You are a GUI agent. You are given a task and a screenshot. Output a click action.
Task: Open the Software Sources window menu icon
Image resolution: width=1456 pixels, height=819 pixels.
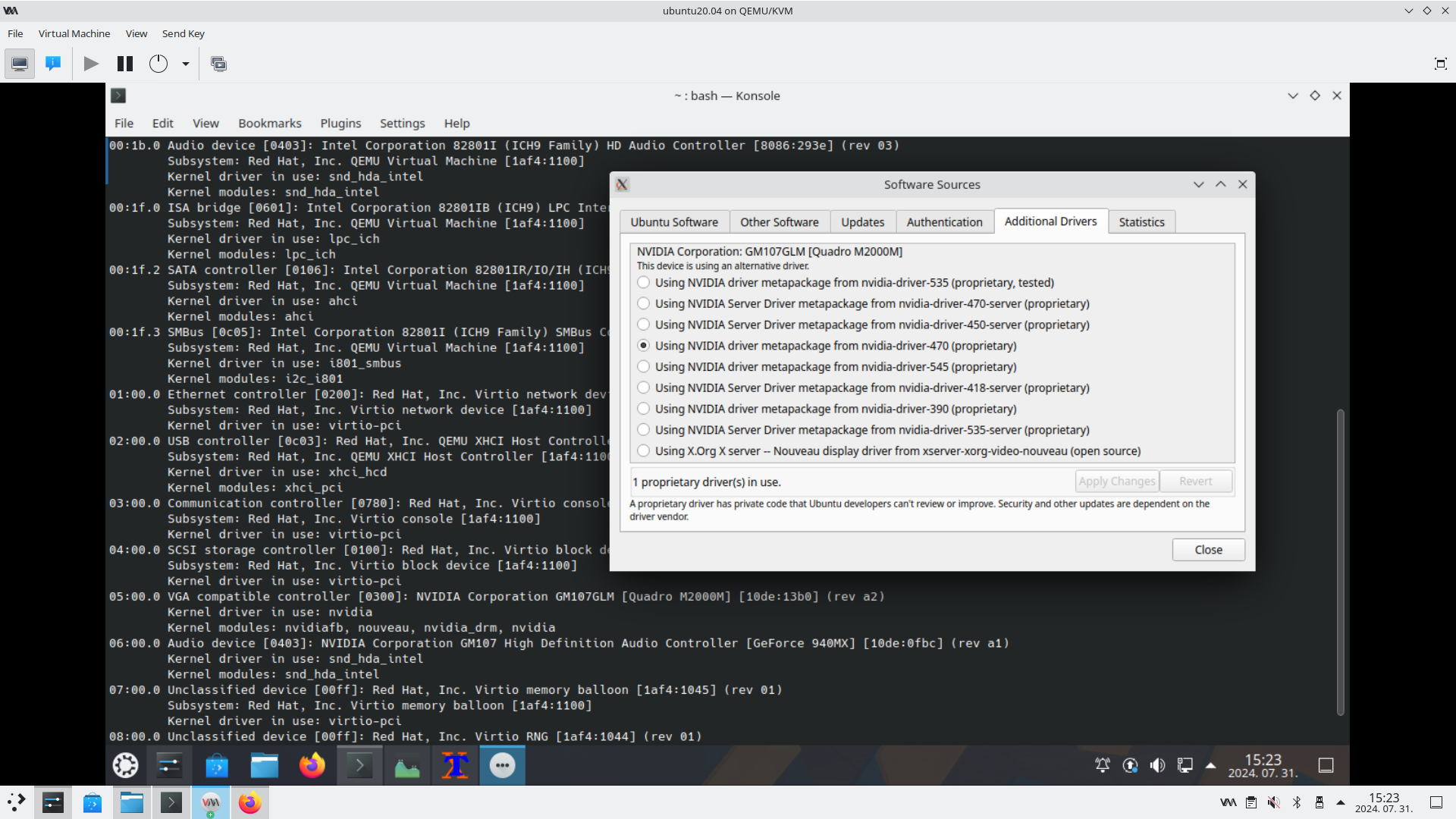622,184
